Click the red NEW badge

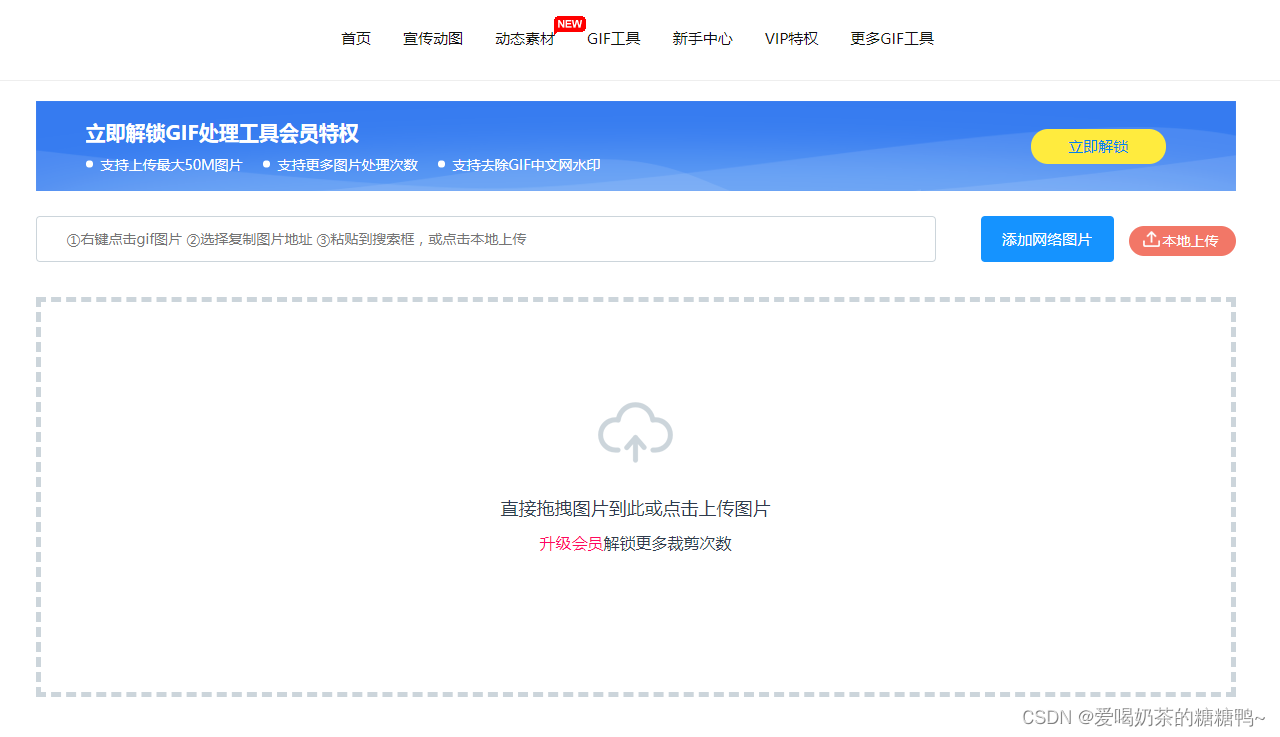point(569,24)
